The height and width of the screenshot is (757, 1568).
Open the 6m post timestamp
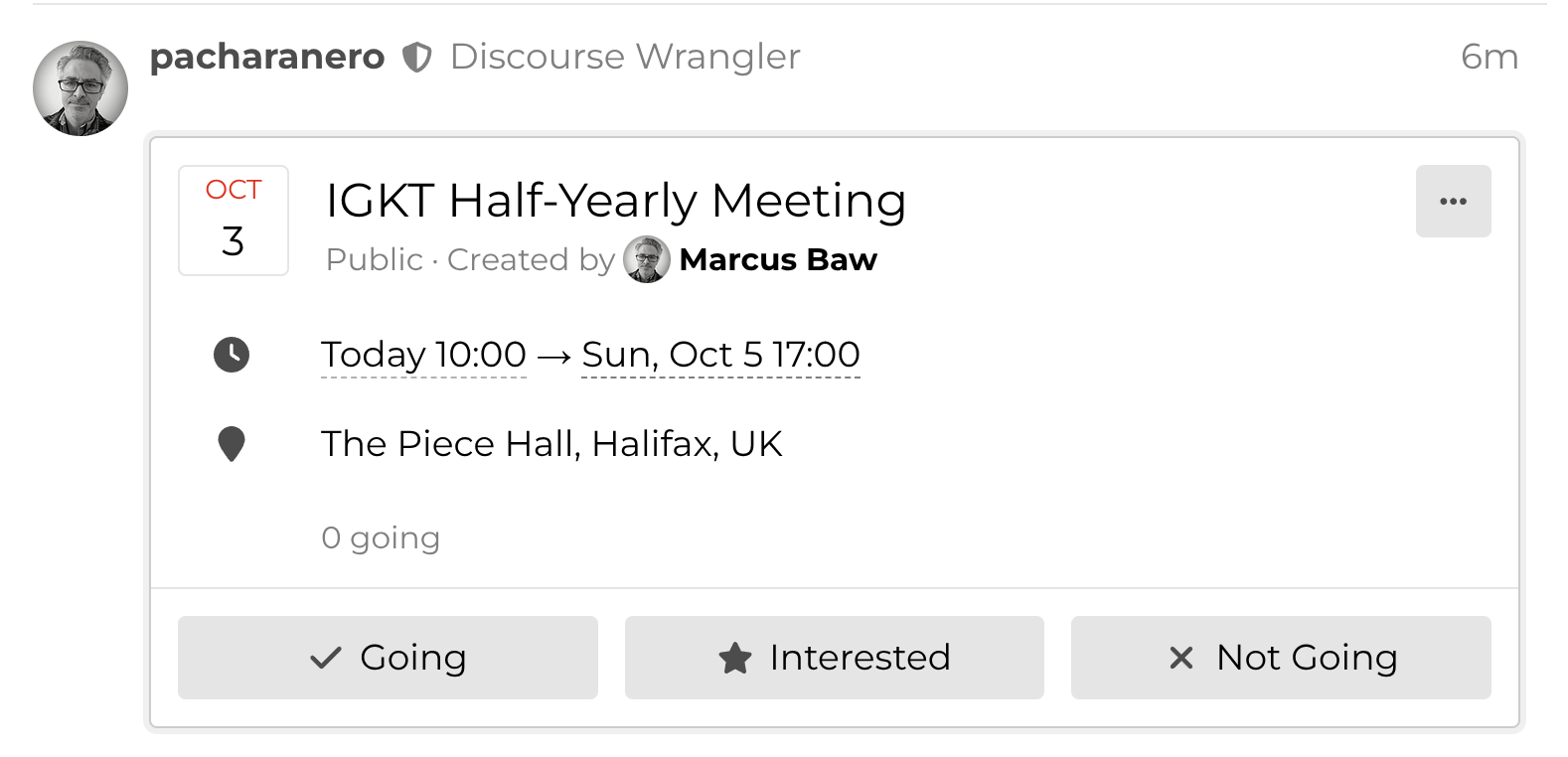(1489, 57)
